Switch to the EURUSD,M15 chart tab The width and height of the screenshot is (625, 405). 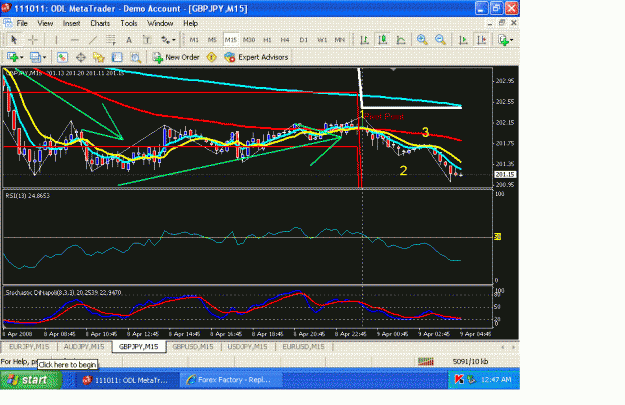point(303,347)
